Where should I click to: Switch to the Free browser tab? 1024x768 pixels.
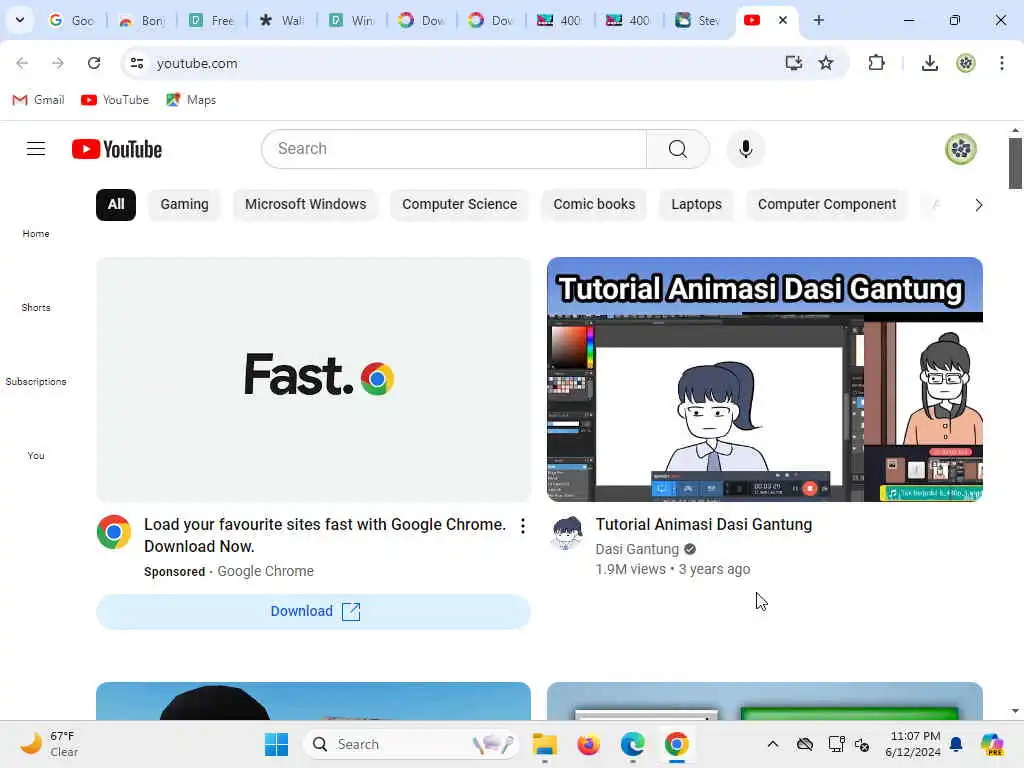click(x=212, y=20)
